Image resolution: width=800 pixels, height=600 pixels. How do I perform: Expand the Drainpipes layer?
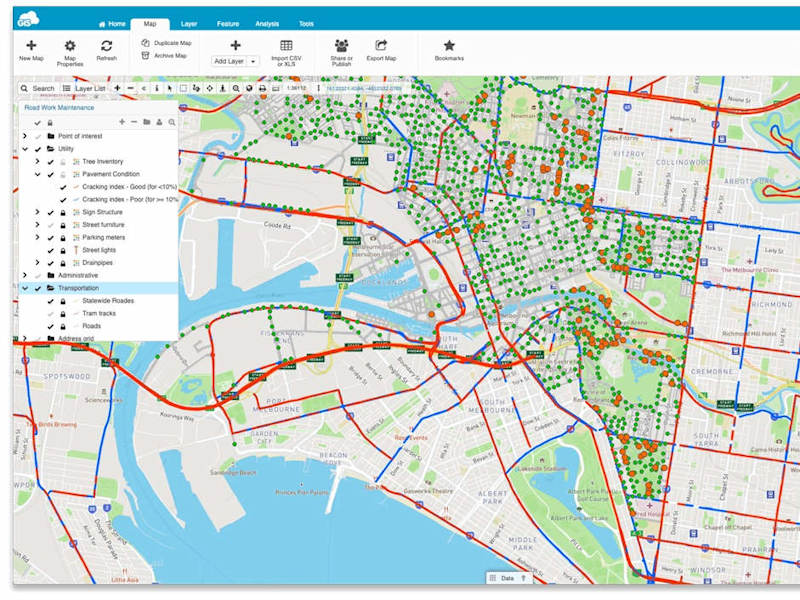[37, 263]
